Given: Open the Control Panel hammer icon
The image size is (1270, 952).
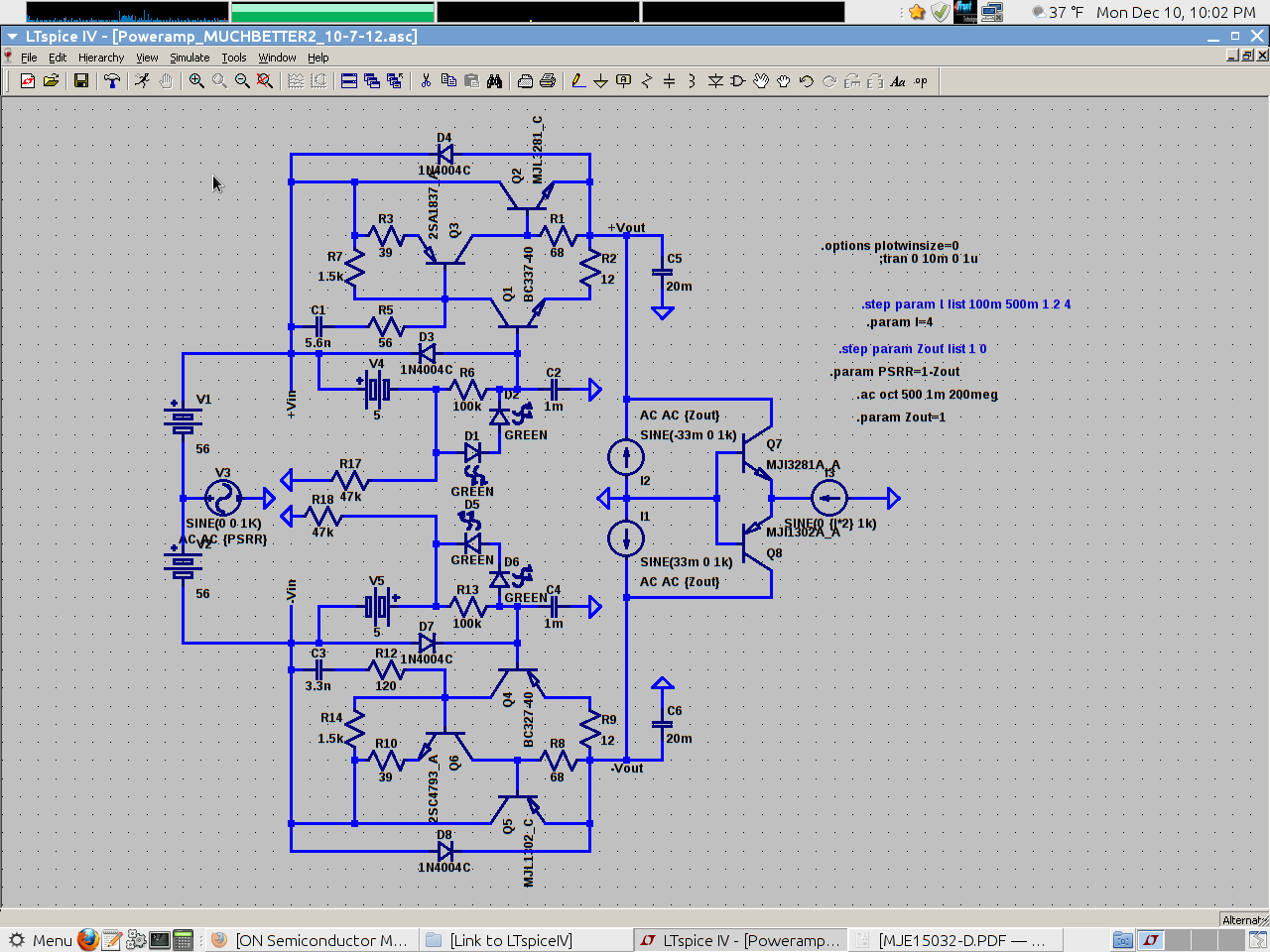Looking at the screenshot, I should click(112, 81).
